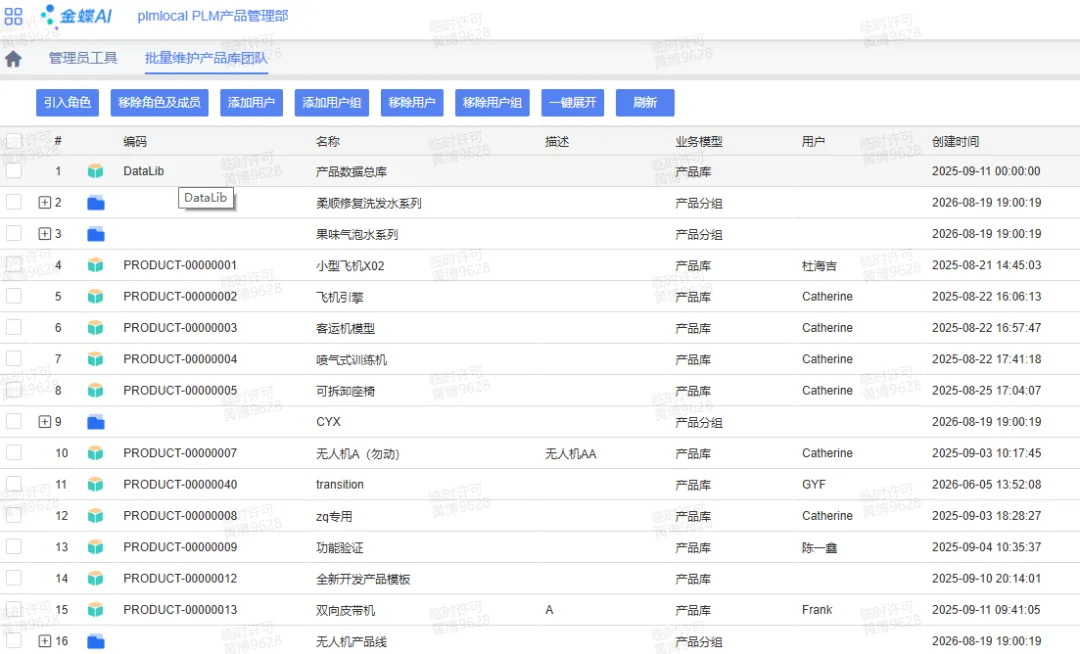Click cube icon for PRODUCT-00000008
The image size is (1080, 654).
point(96,516)
